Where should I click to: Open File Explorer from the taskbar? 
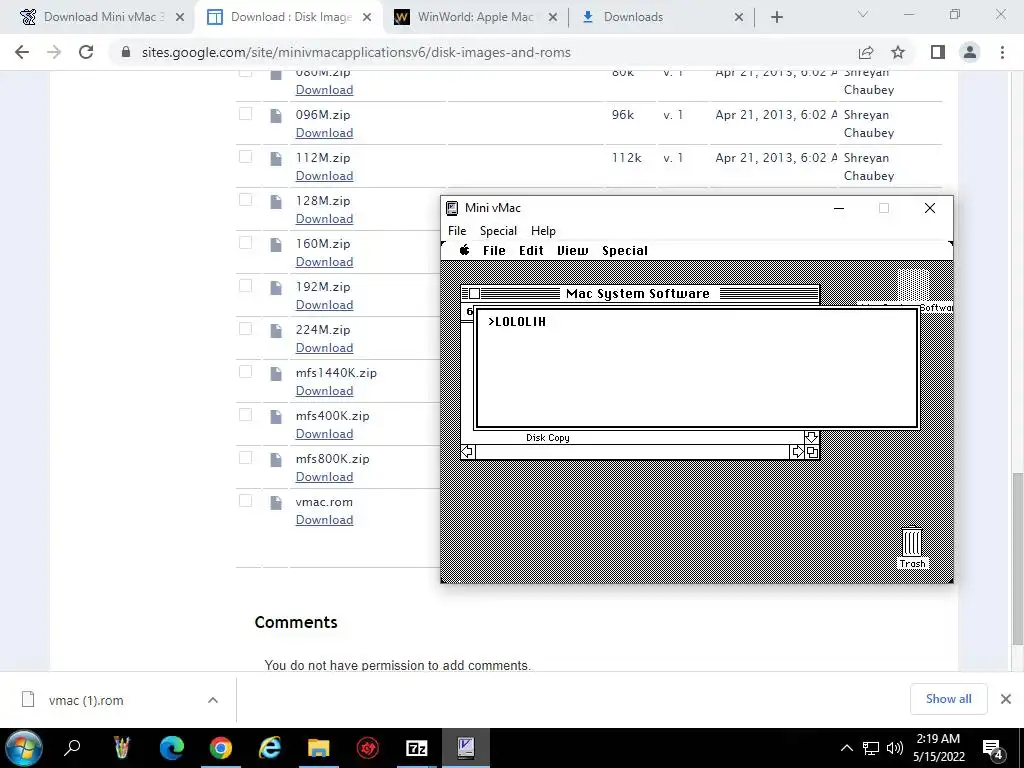pyautogui.click(x=319, y=748)
